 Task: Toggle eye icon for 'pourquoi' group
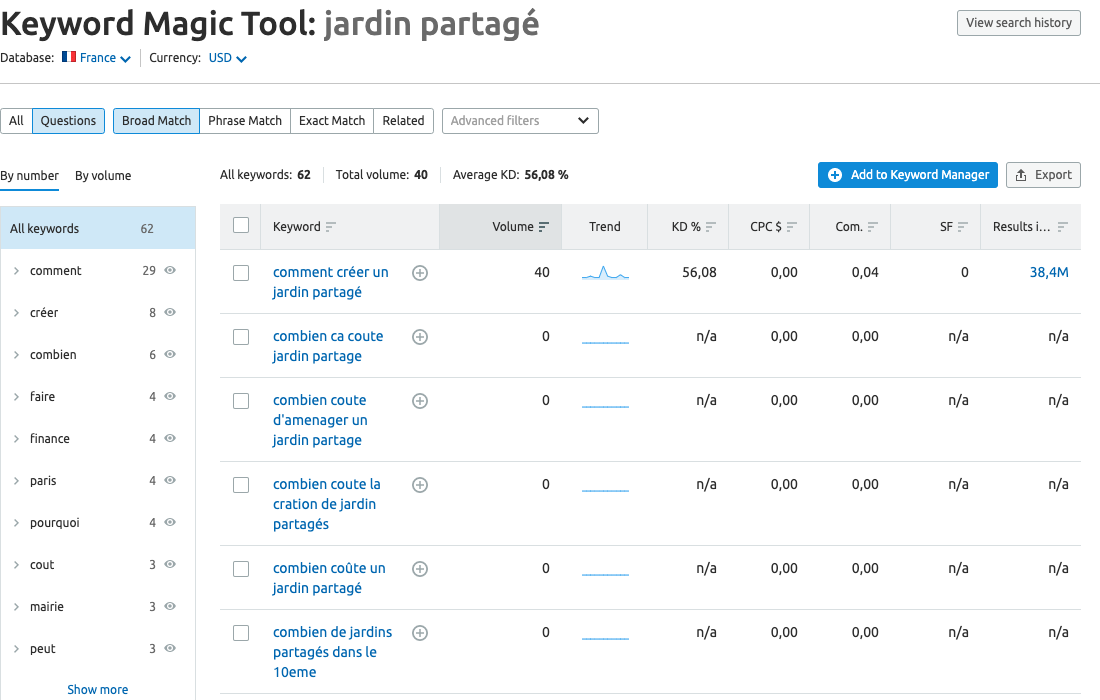pyautogui.click(x=170, y=523)
